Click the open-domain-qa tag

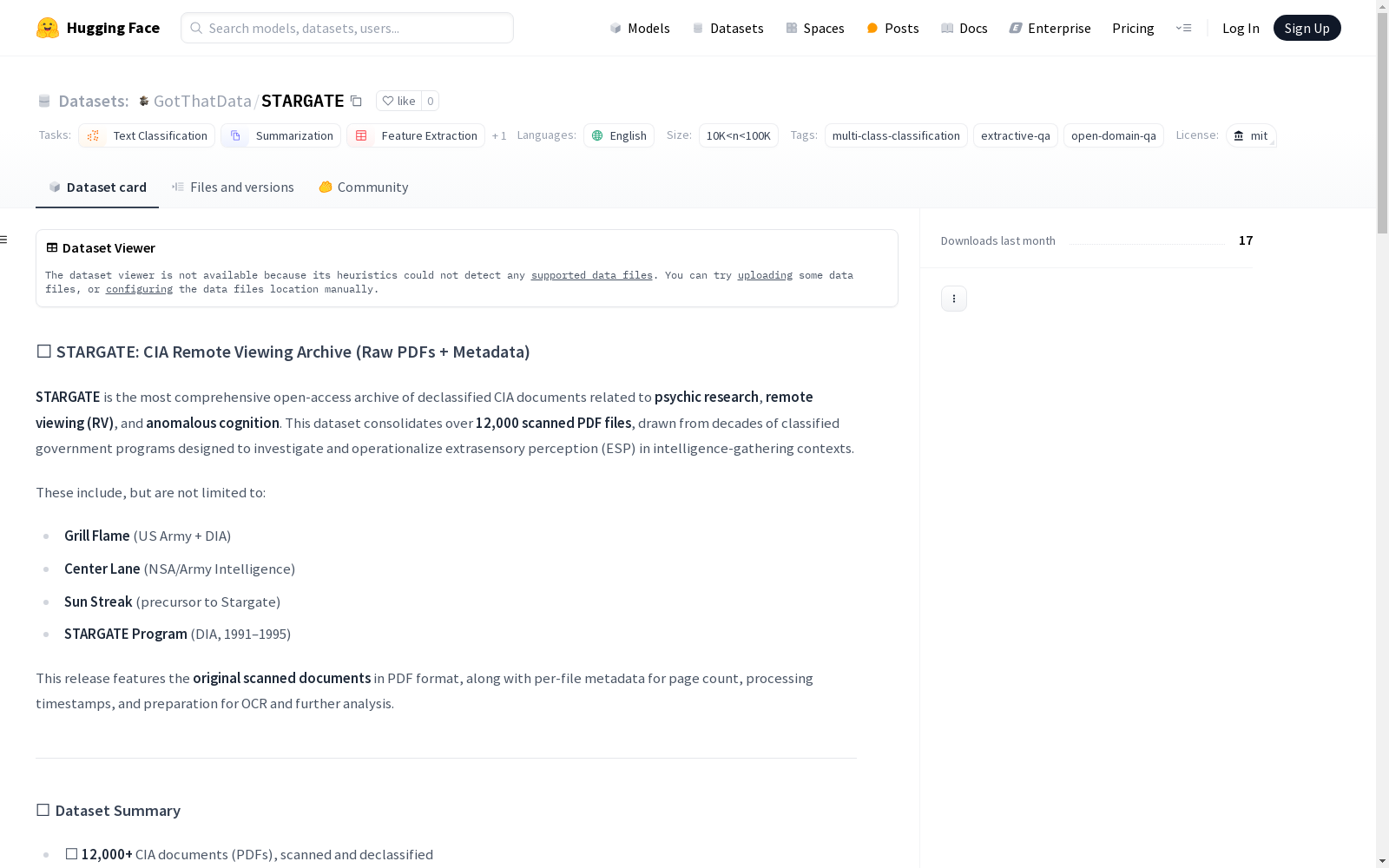point(1114,135)
